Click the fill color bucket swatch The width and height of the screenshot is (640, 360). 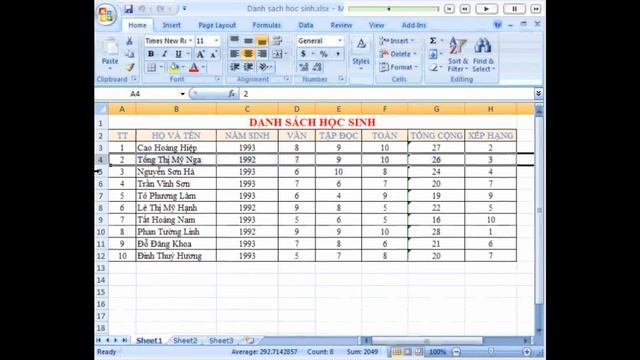tap(174, 67)
